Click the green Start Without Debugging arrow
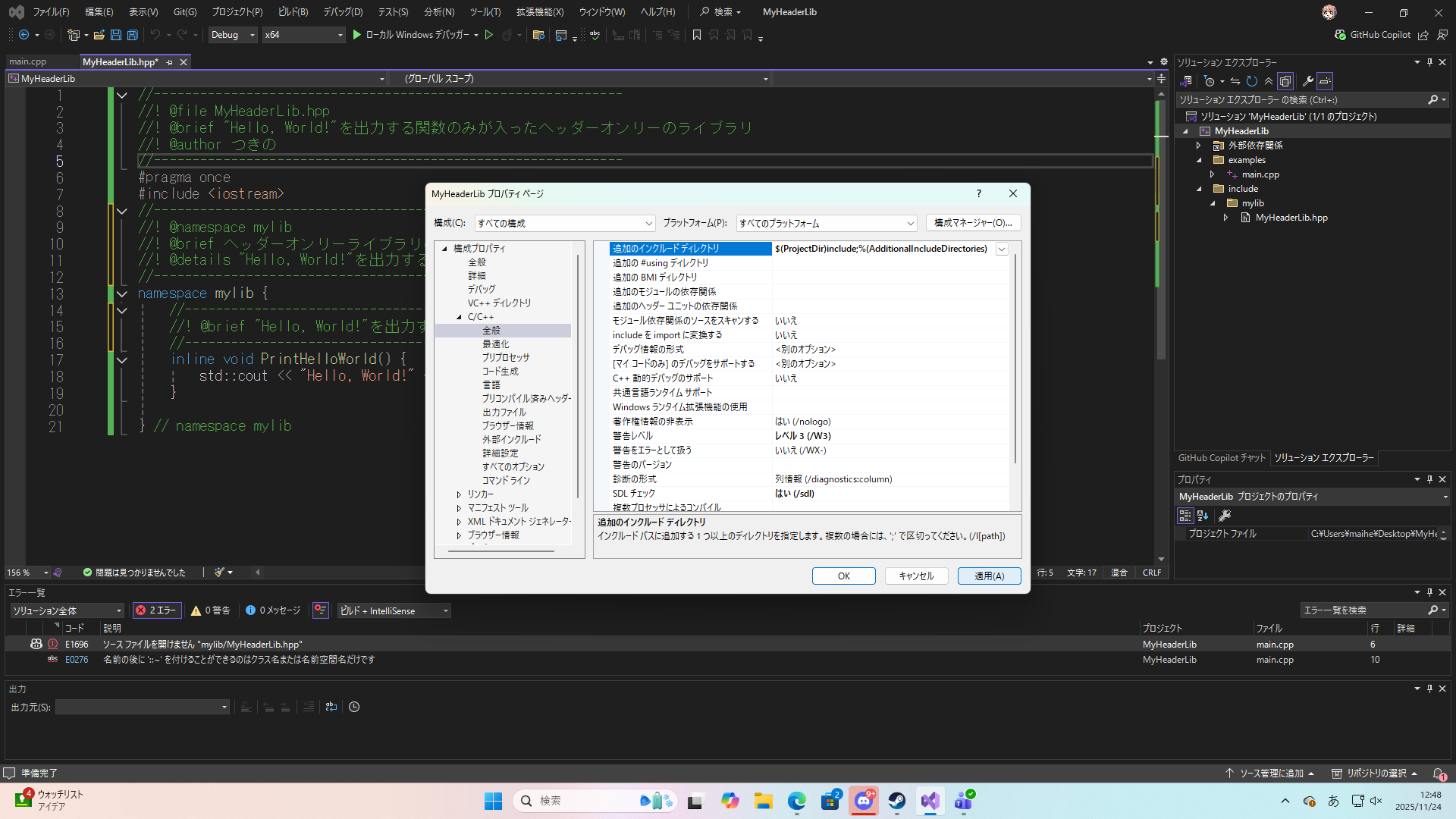1456x819 pixels. point(489,35)
